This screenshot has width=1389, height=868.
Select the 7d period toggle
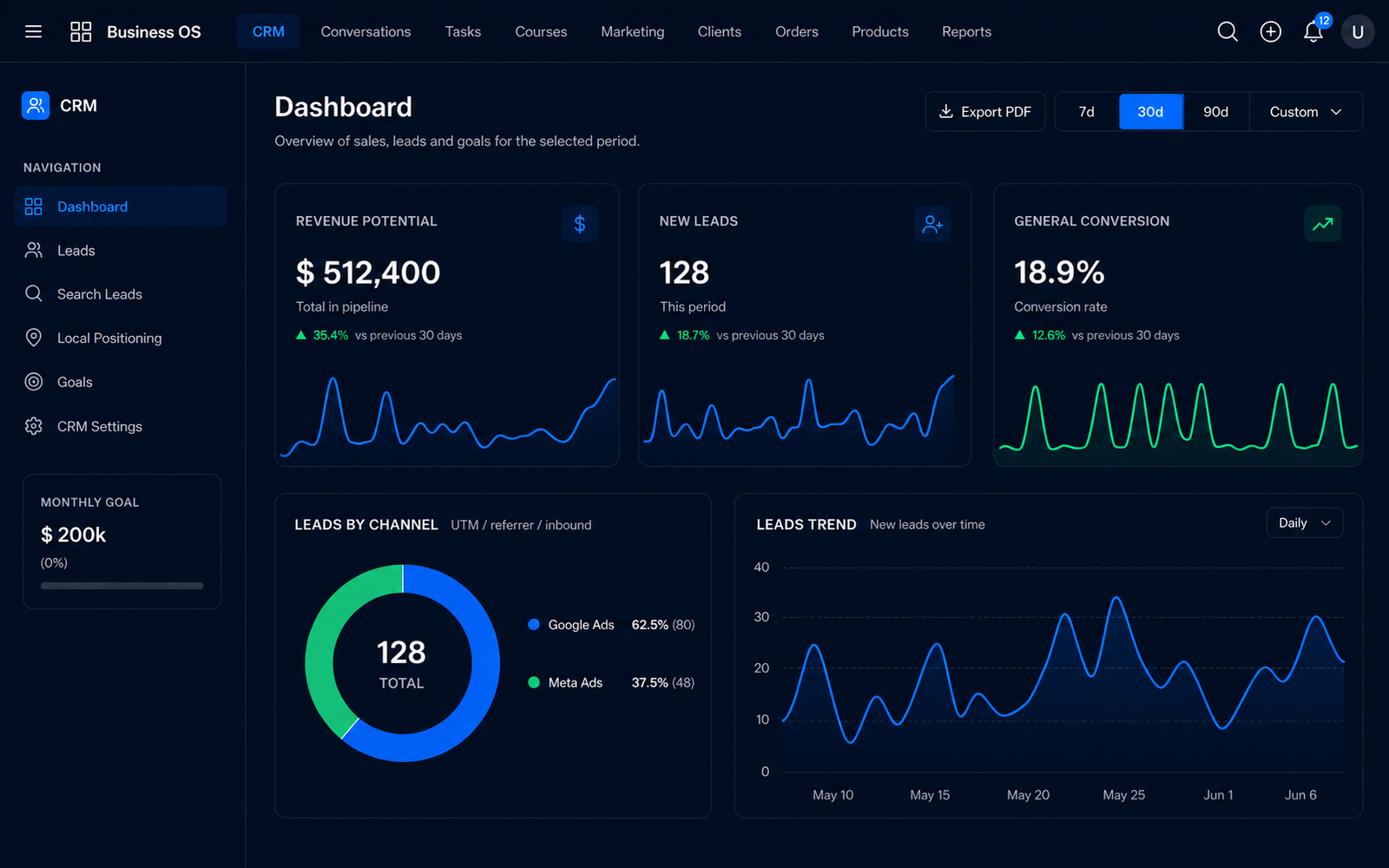(1086, 112)
